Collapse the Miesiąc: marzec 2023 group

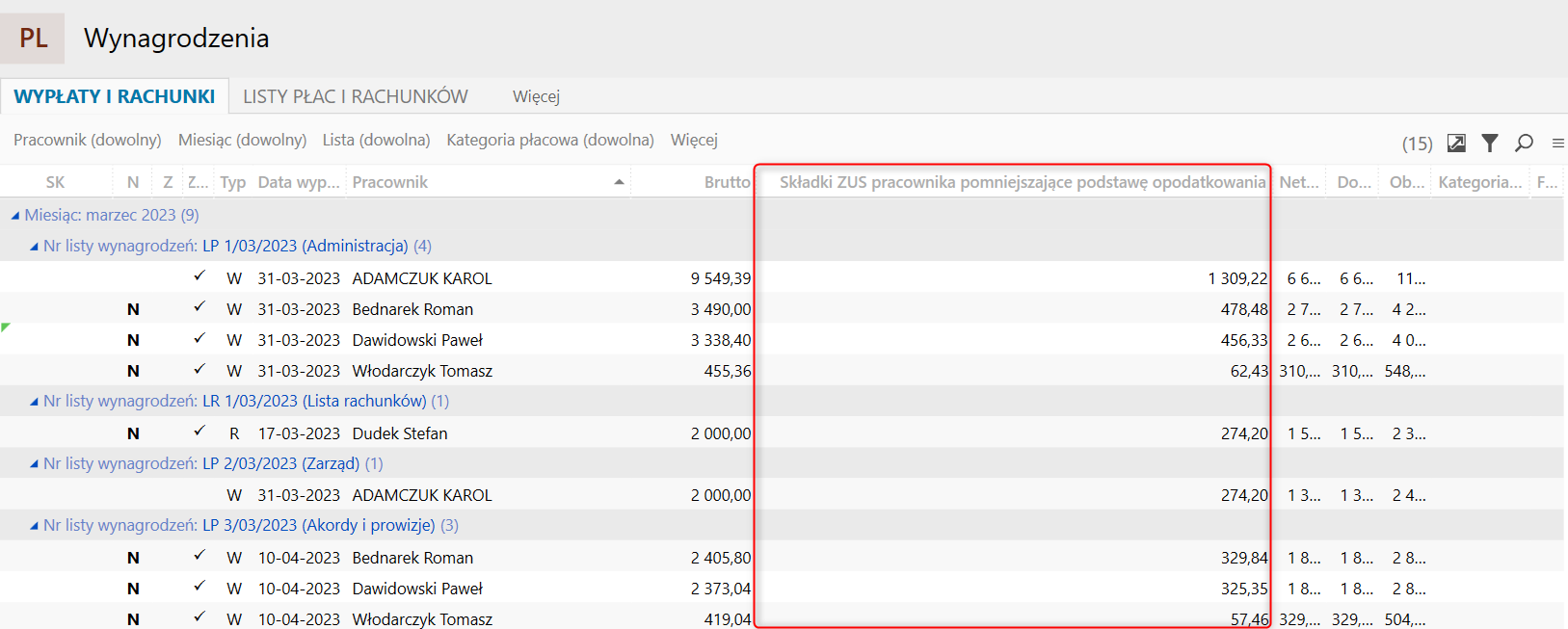click(x=15, y=216)
